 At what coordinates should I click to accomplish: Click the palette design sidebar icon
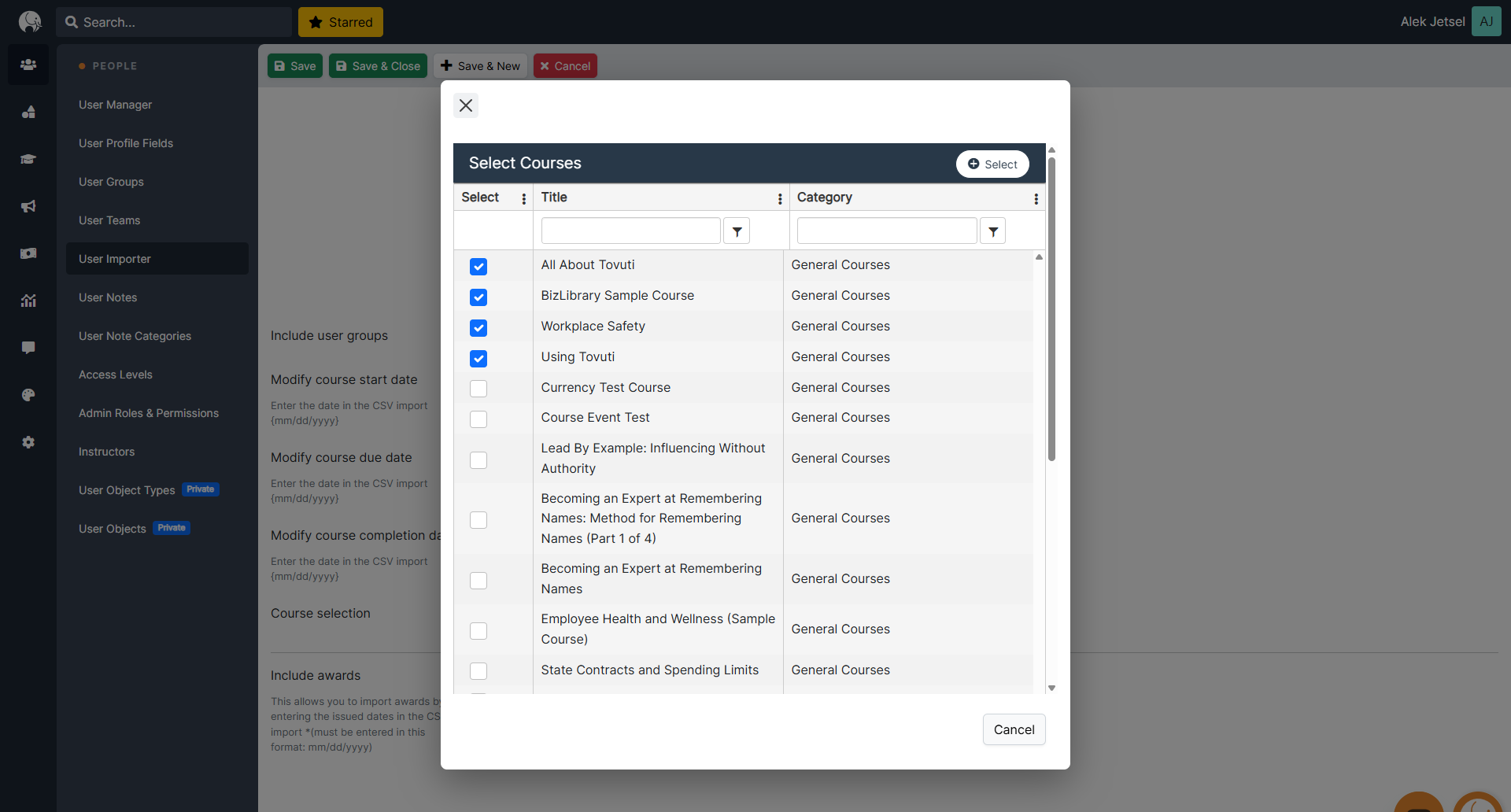point(28,395)
